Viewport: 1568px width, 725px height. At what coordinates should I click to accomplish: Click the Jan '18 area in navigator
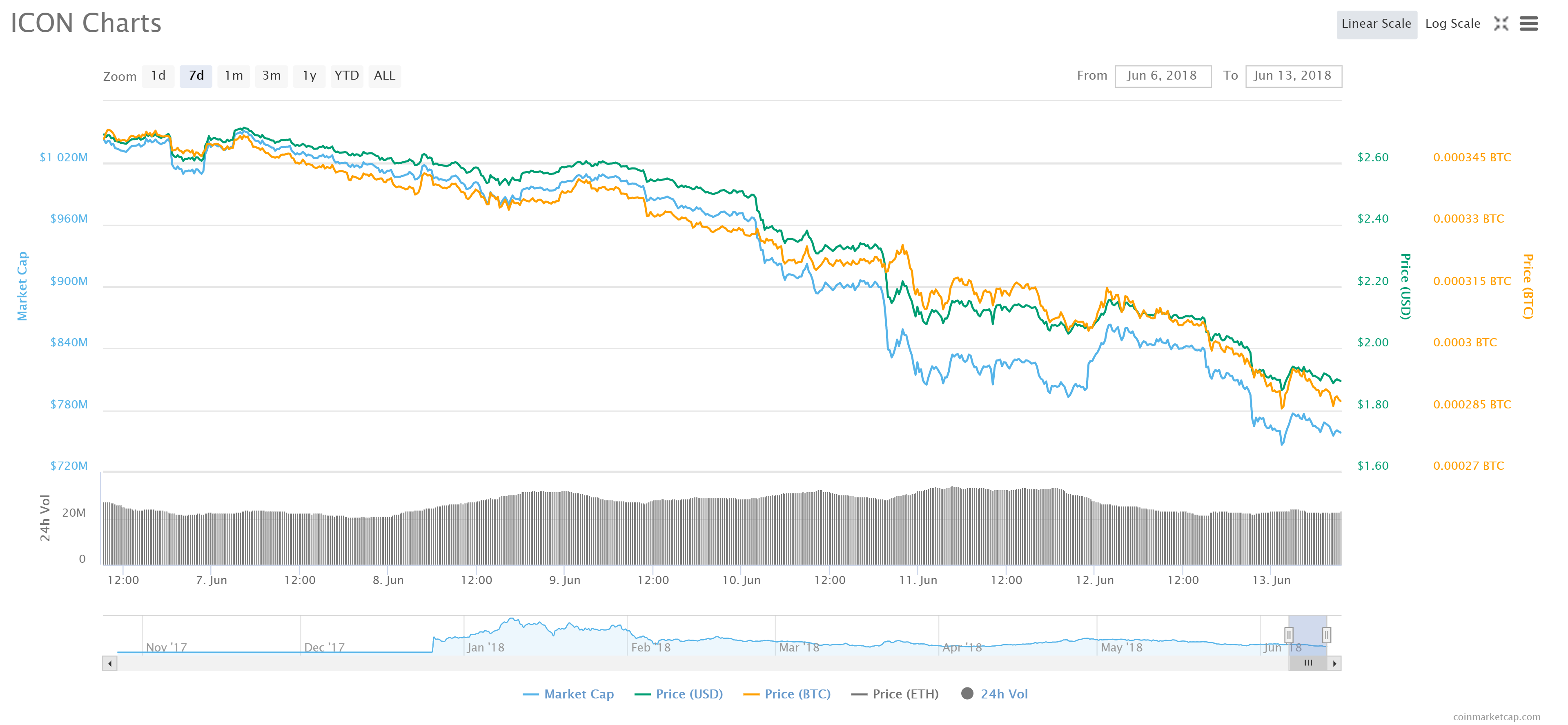click(485, 647)
